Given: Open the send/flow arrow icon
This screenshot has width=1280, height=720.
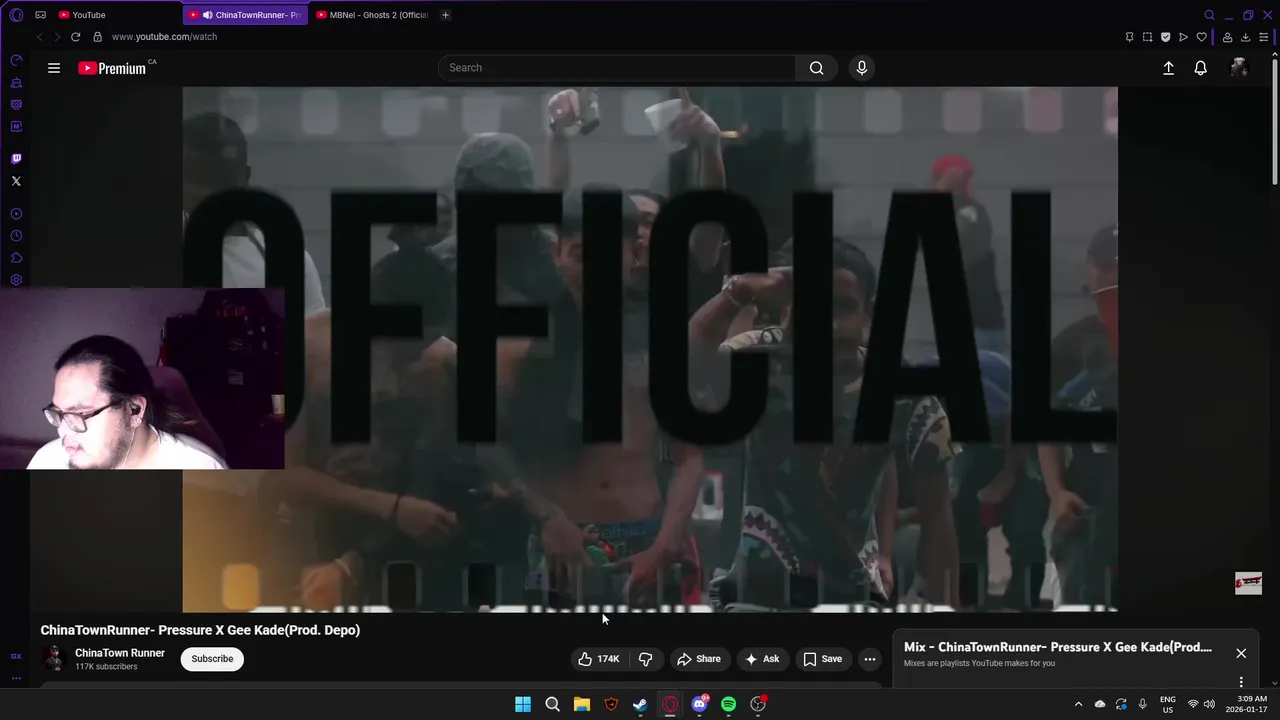Looking at the screenshot, I should click(1183, 37).
